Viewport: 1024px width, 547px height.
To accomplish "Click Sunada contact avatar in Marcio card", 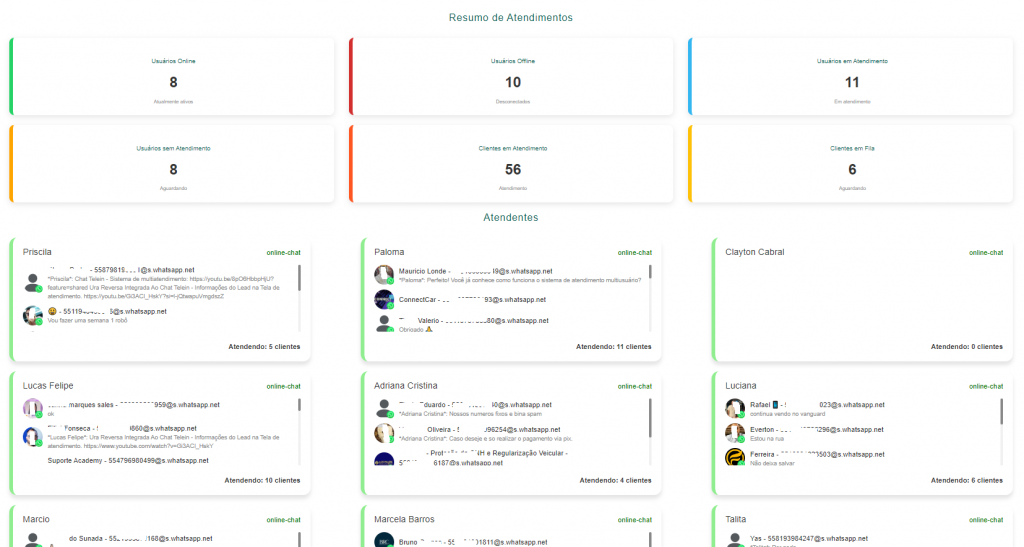I will 33,540.
